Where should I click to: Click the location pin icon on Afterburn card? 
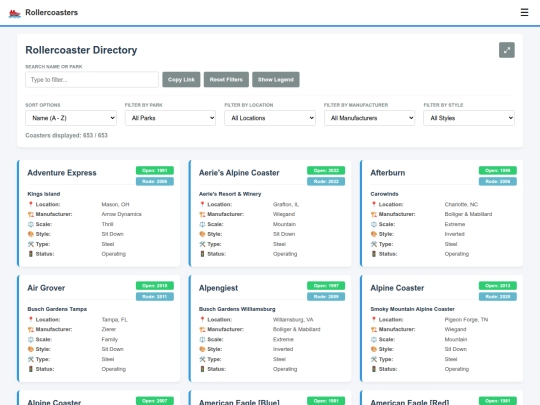[x=374, y=204]
